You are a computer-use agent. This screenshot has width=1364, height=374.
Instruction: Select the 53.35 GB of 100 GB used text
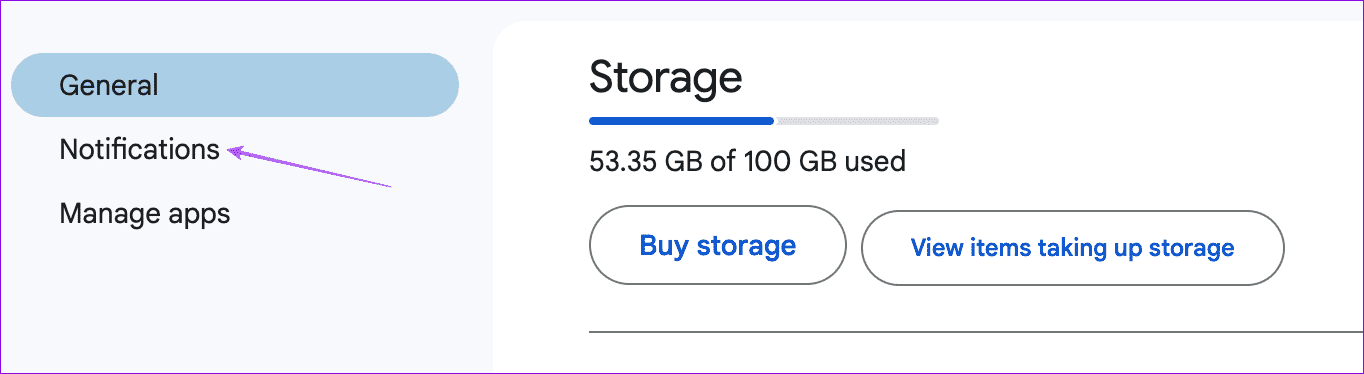[x=748, y=160]
